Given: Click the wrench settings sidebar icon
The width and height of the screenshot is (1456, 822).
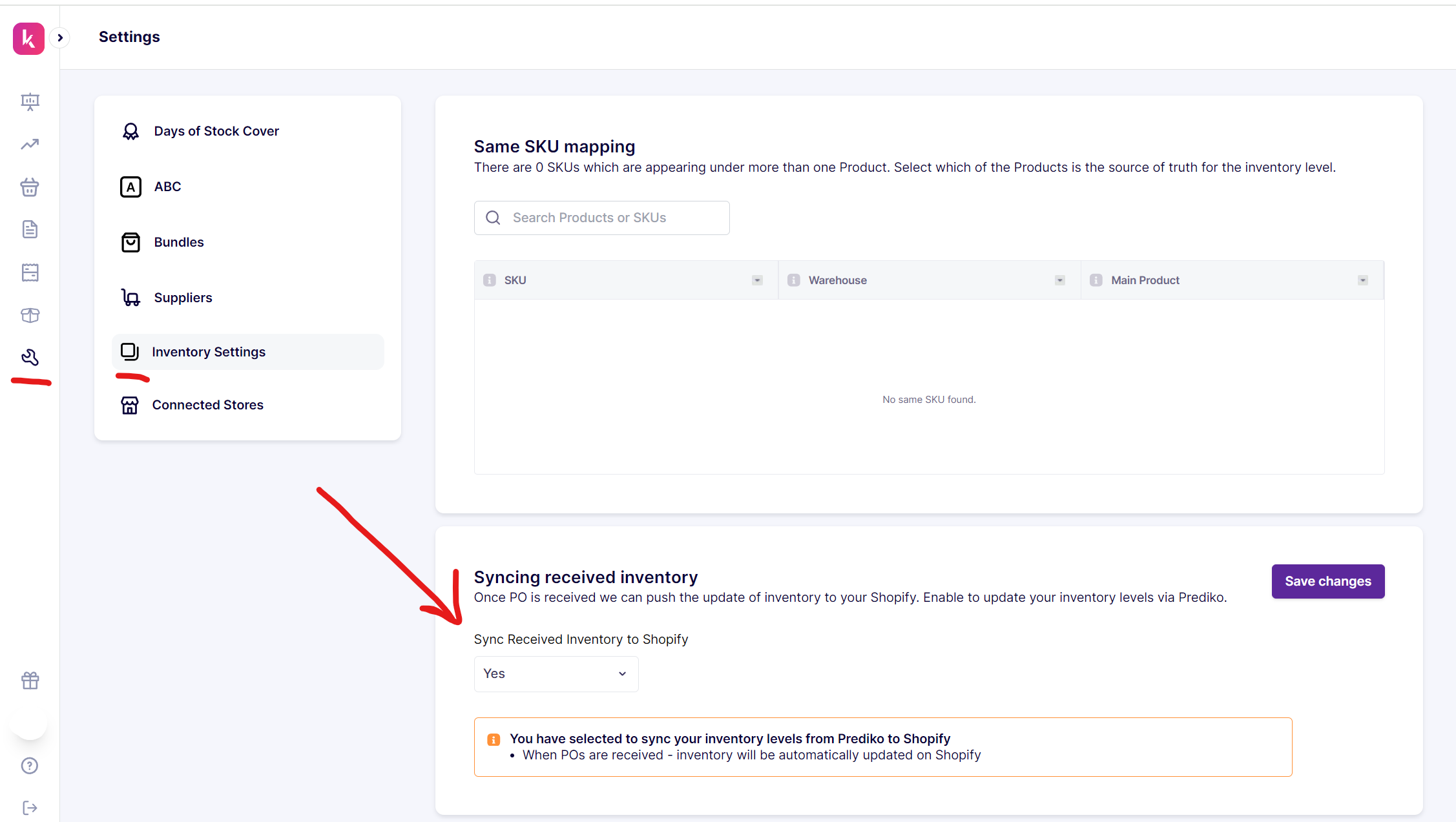Looking at the screenshot, I should (30, 357).
